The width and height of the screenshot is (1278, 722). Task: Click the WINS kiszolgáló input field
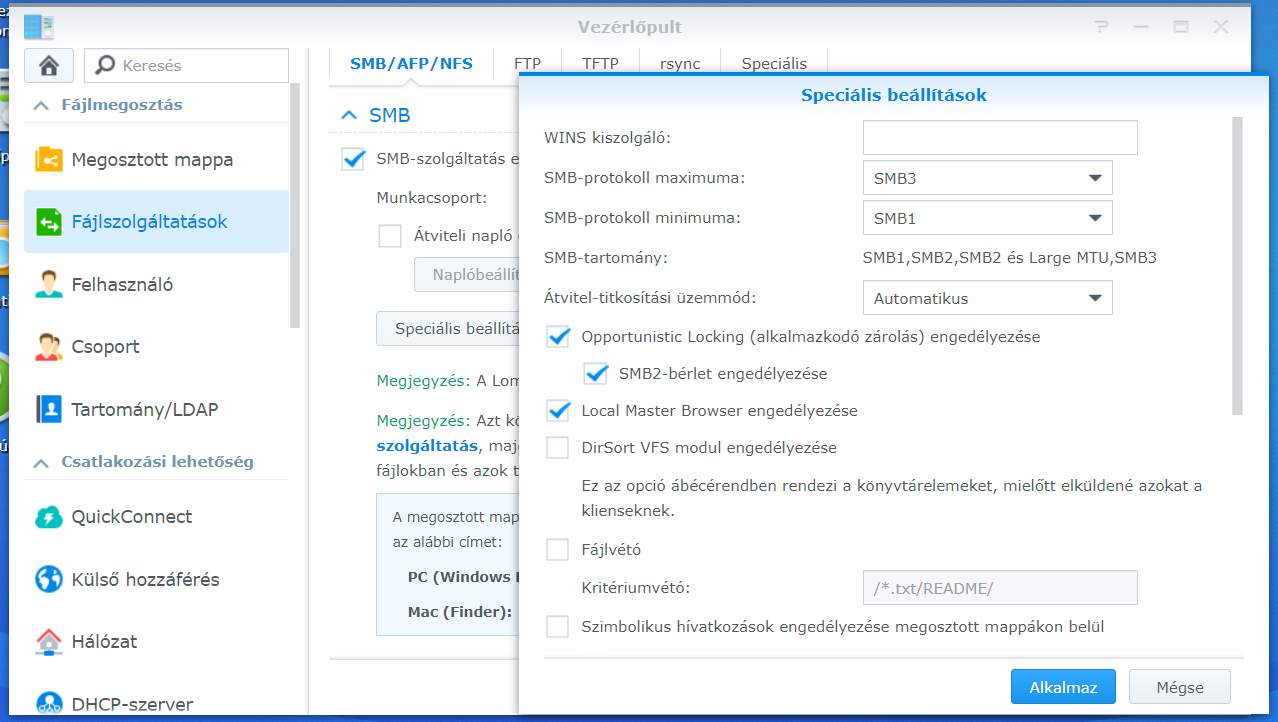(999, 137)
